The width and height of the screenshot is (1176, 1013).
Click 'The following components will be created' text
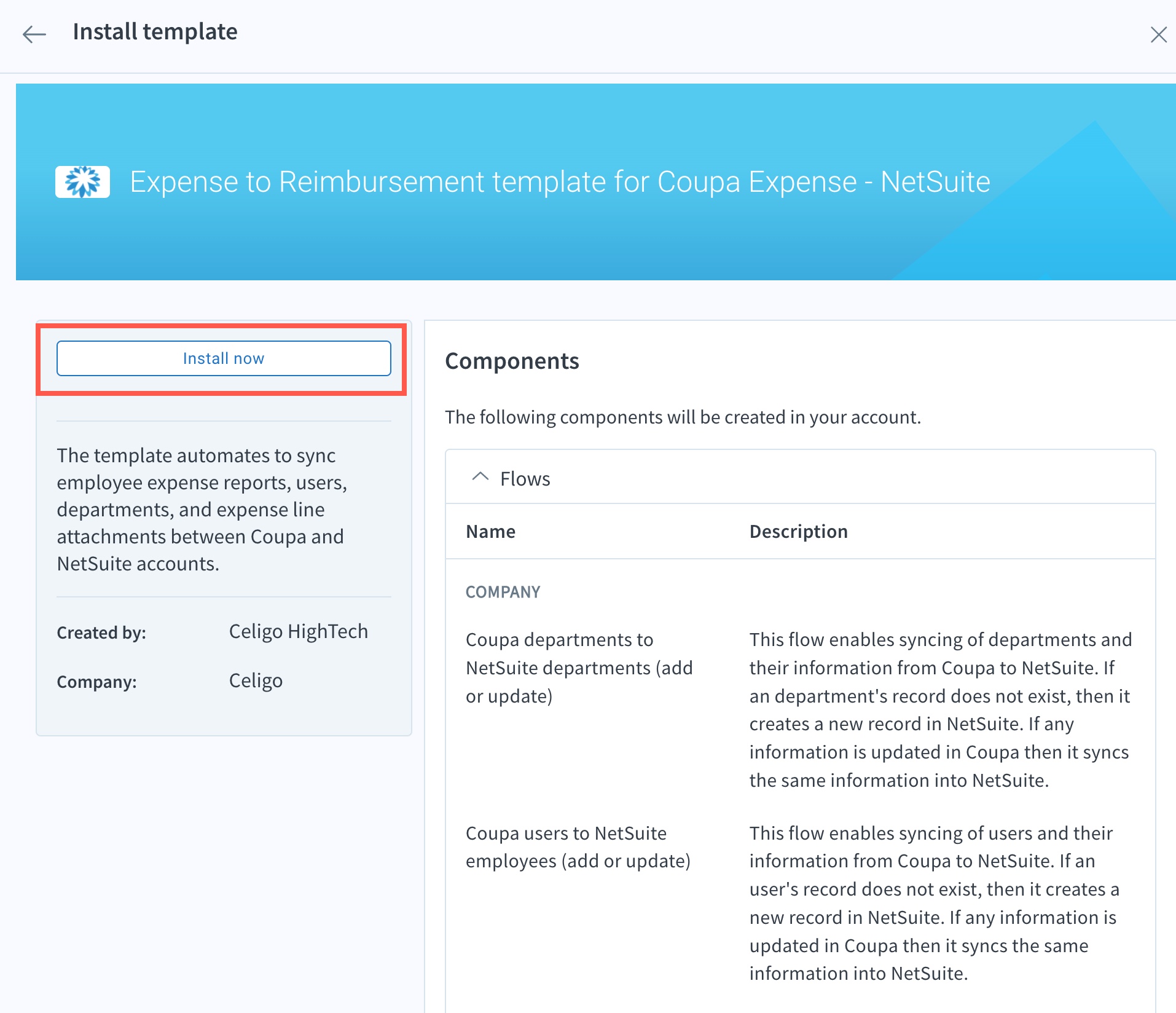683,417
